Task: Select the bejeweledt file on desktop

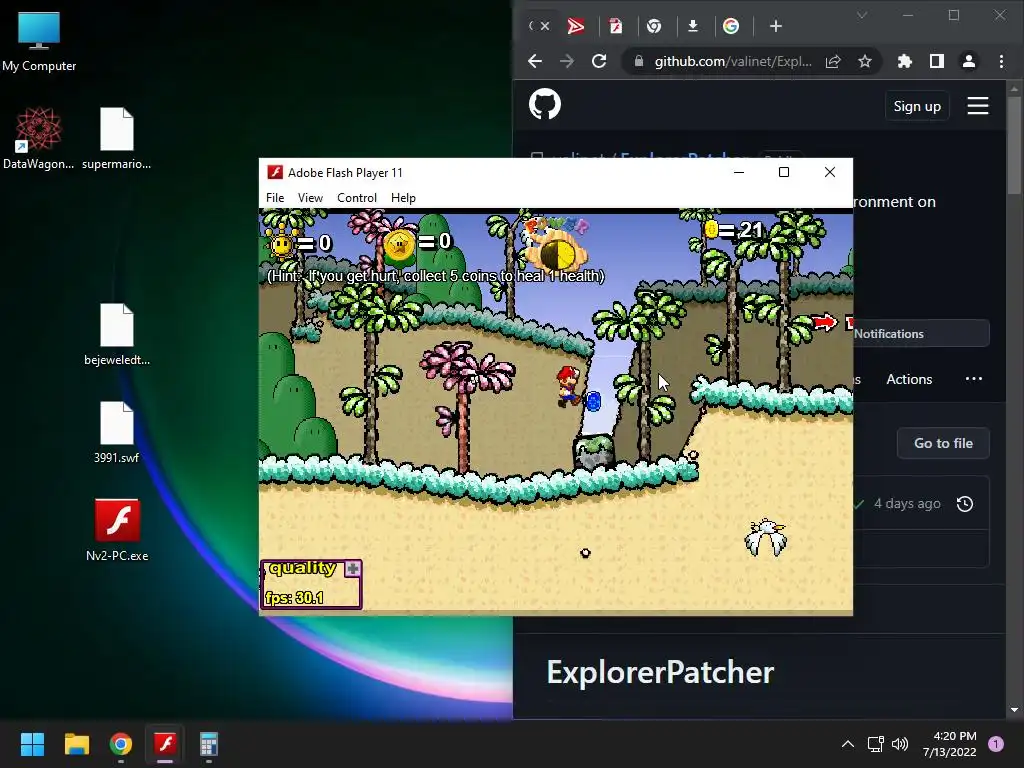Action: point(116,335)
